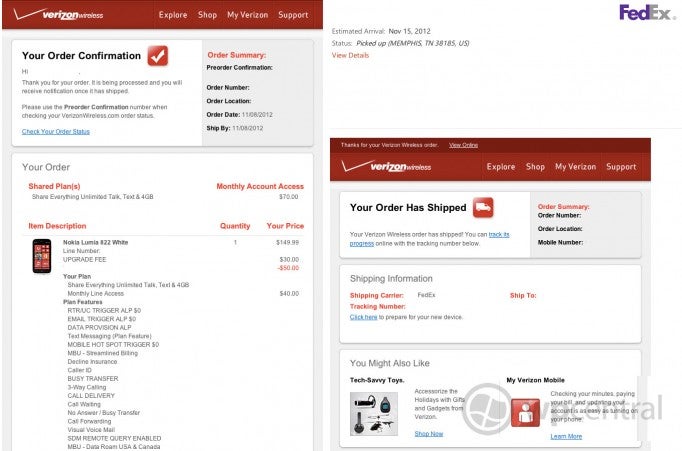This screenshot has width=682, height=451.
Task: Open Support in the shipped email header
Action: [621, 167]
